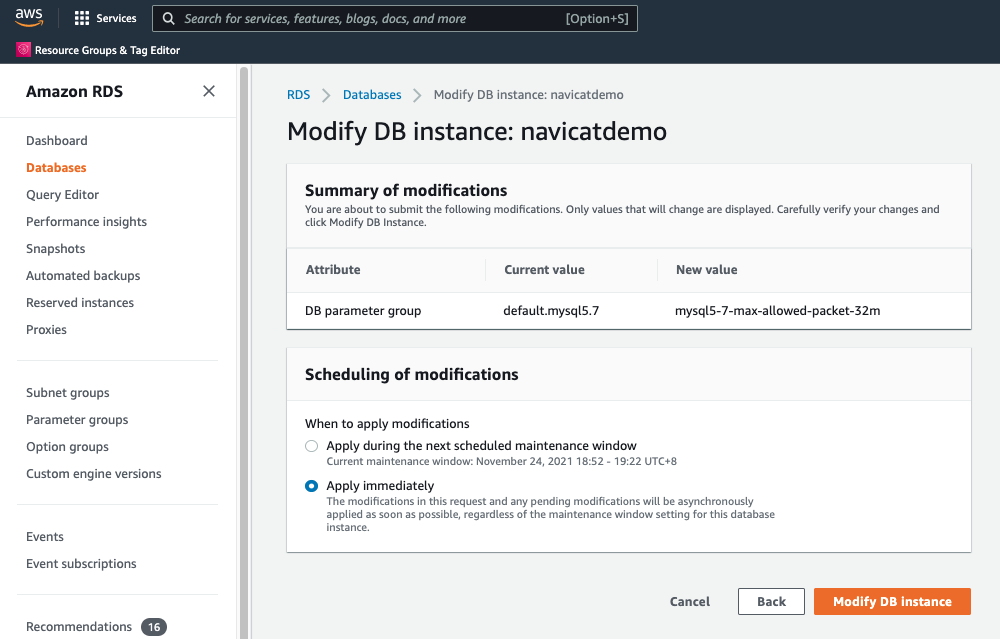Open the Services grid icon menu
This screenshot has width=1000, height=639.
click(82, 18)
